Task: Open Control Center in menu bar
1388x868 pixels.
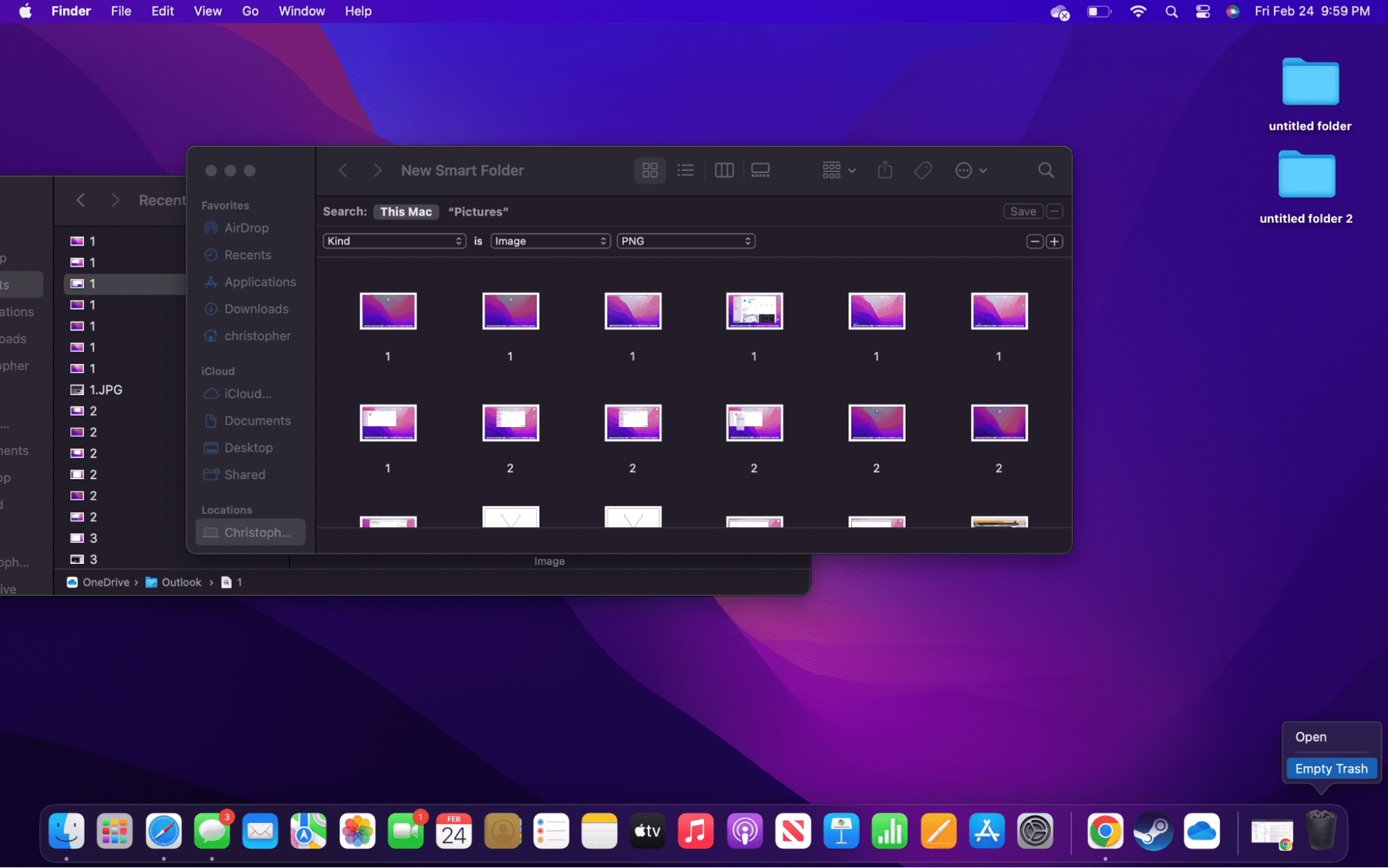Action: point(1203,11)
